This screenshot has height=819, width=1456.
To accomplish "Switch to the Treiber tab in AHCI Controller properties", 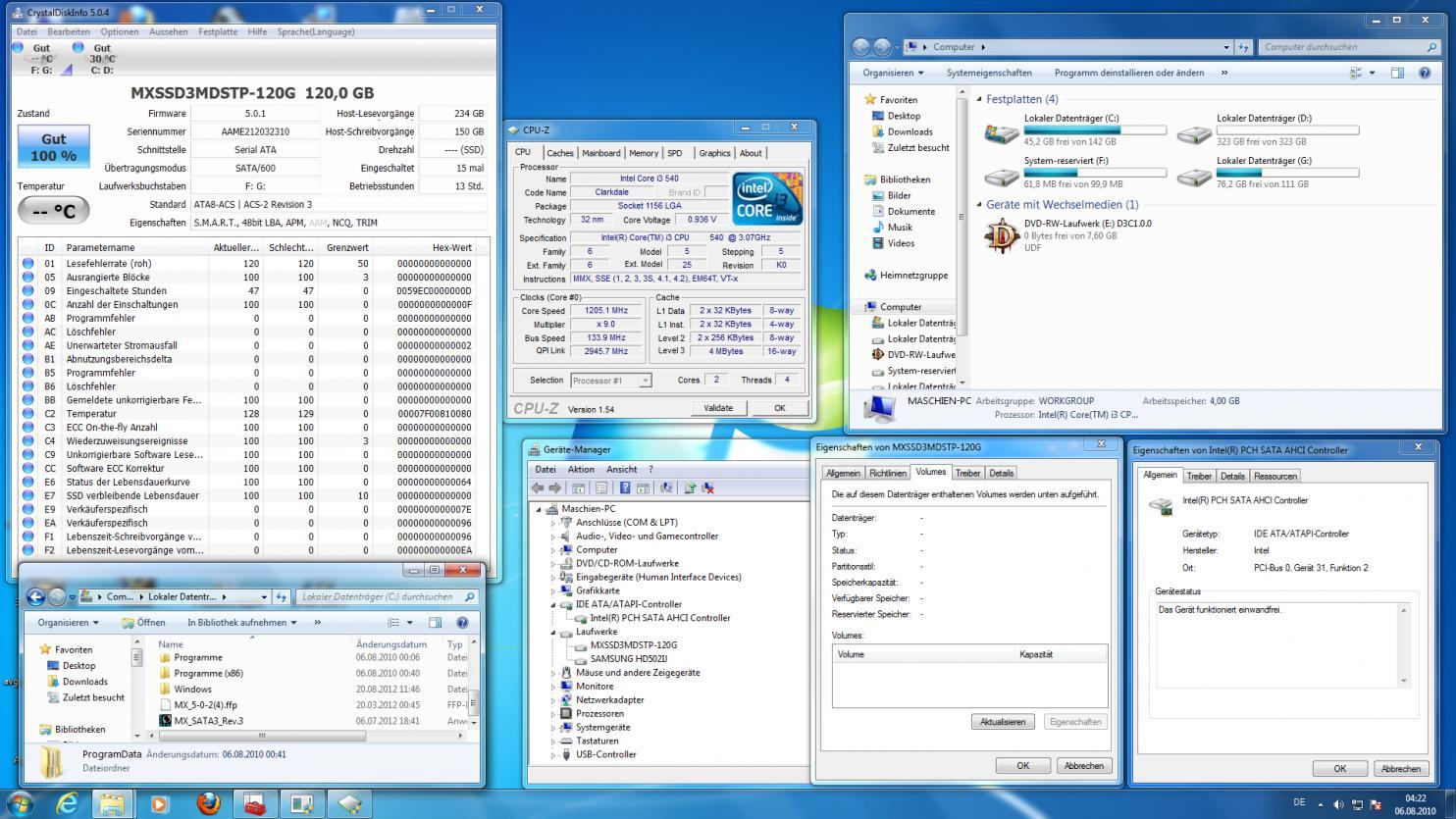I will [x=1199, y=477].
